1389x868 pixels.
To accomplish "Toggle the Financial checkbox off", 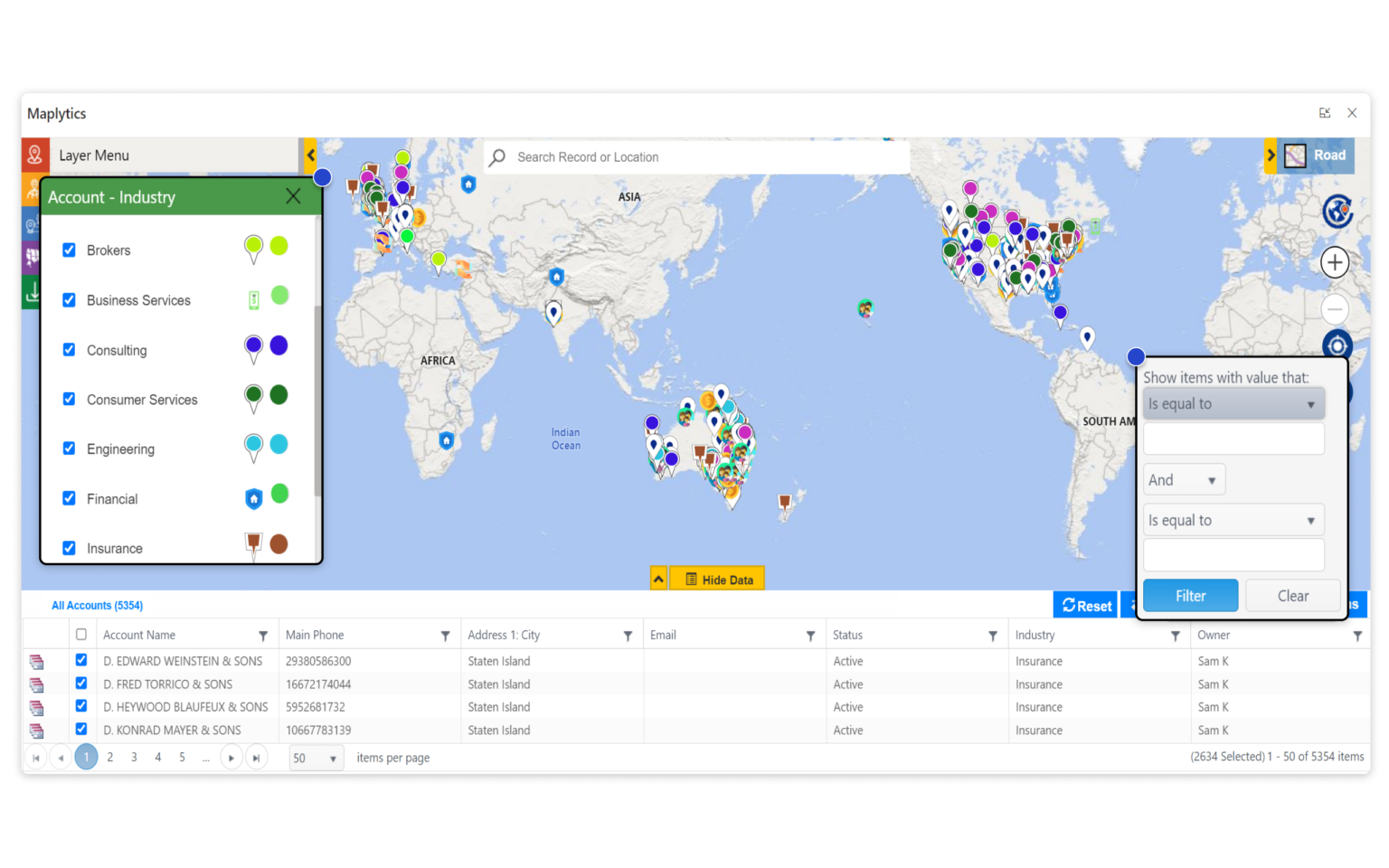I will click(69, 498).
